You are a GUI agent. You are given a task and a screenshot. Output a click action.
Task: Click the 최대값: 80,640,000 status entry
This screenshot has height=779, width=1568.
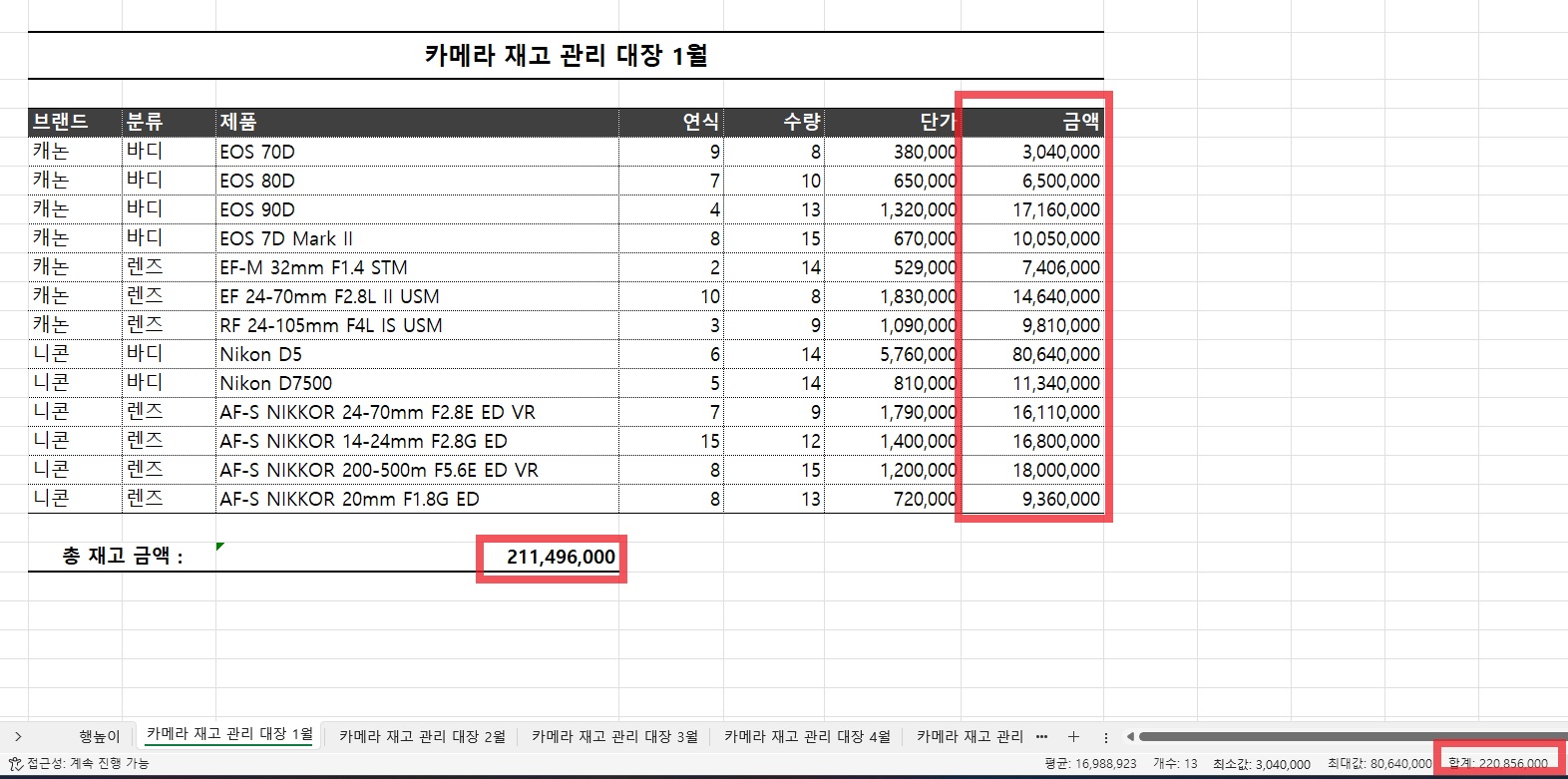pyautogui.click(x=1379, y=763)
